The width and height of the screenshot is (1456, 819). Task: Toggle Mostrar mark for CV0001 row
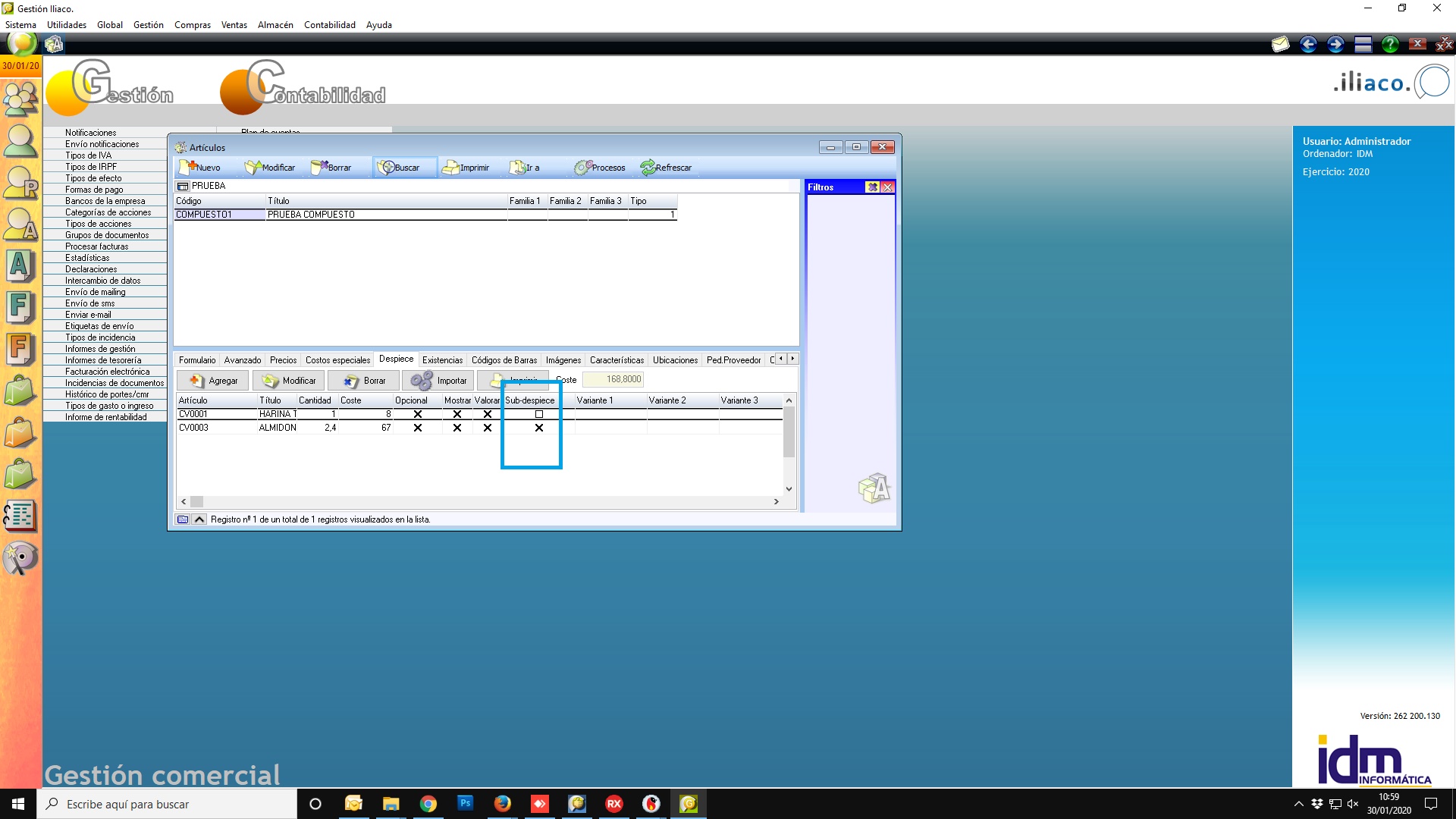[457, 414]
